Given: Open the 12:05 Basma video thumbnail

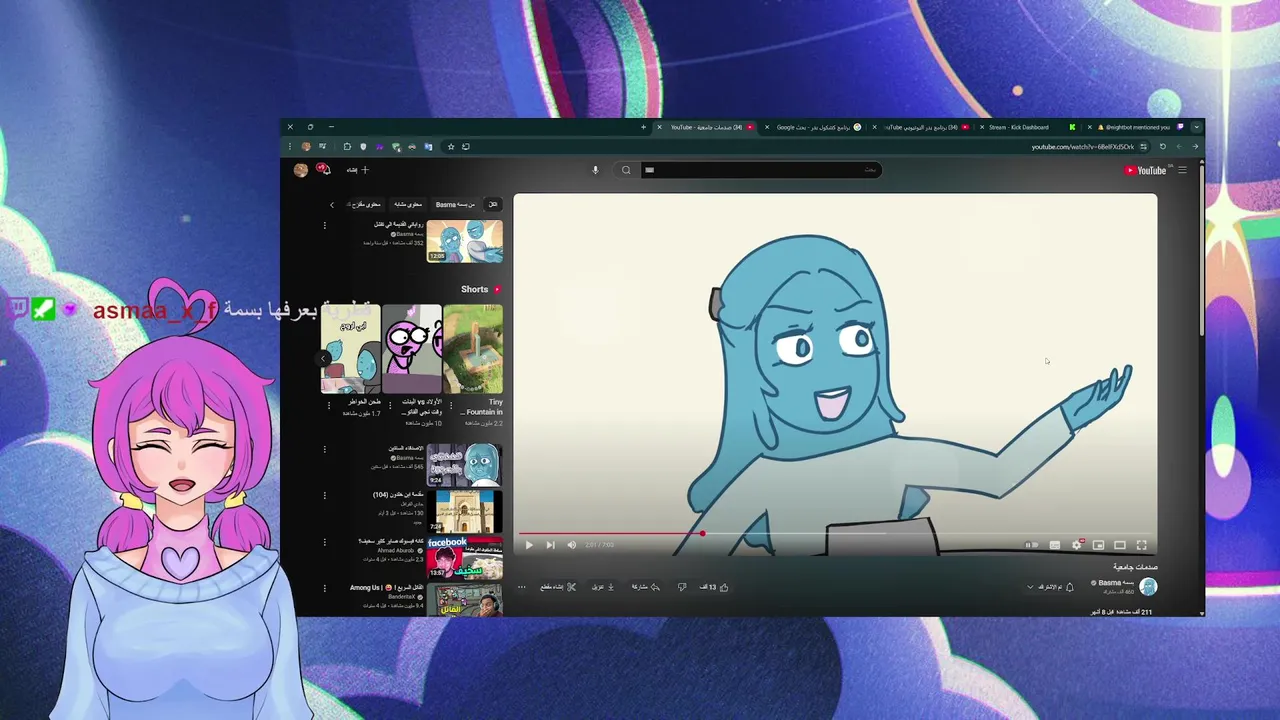Looking at the screenshot, I should [464, 241].
